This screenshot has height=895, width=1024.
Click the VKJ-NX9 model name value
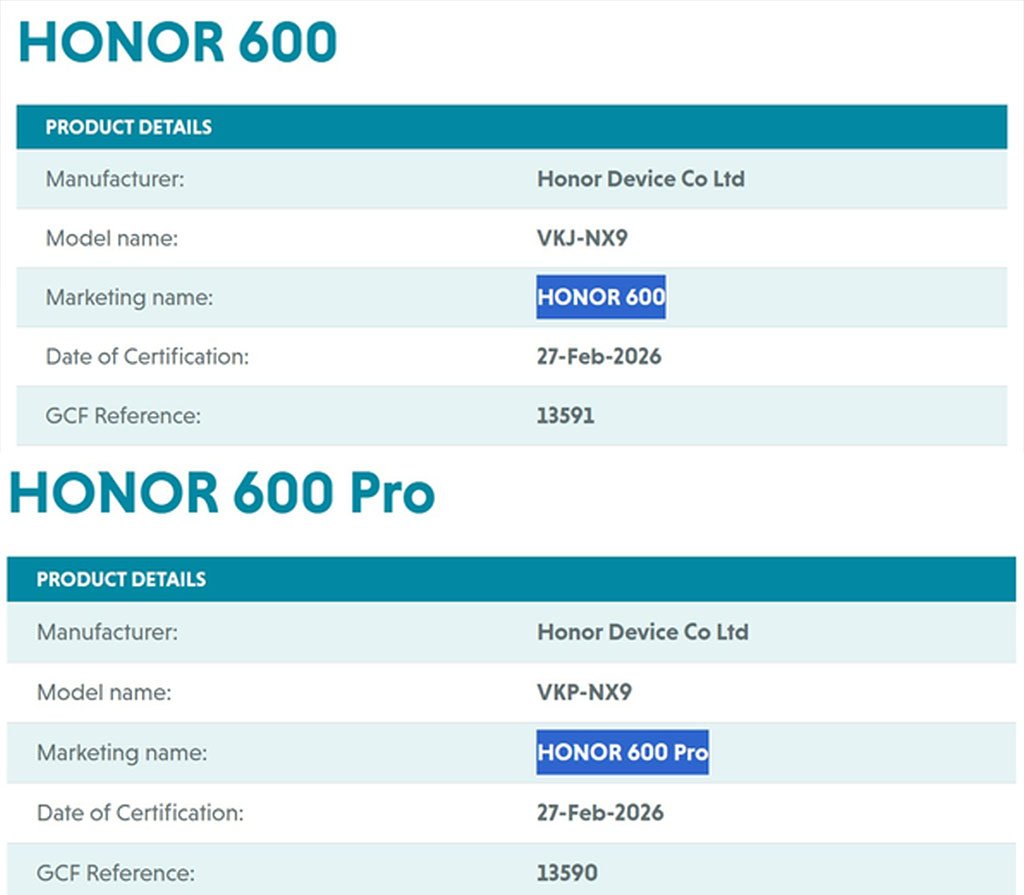click(x=583, y=239)
